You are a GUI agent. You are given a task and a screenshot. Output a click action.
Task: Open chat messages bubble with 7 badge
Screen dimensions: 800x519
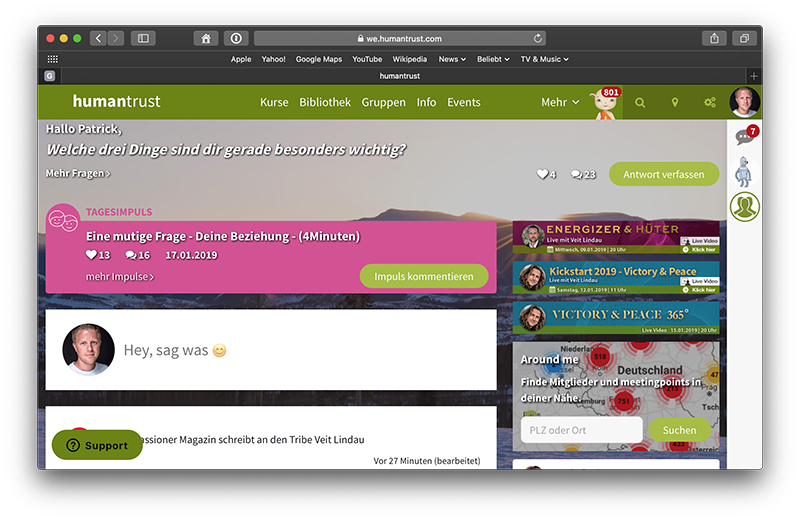(x=746, y=135)
